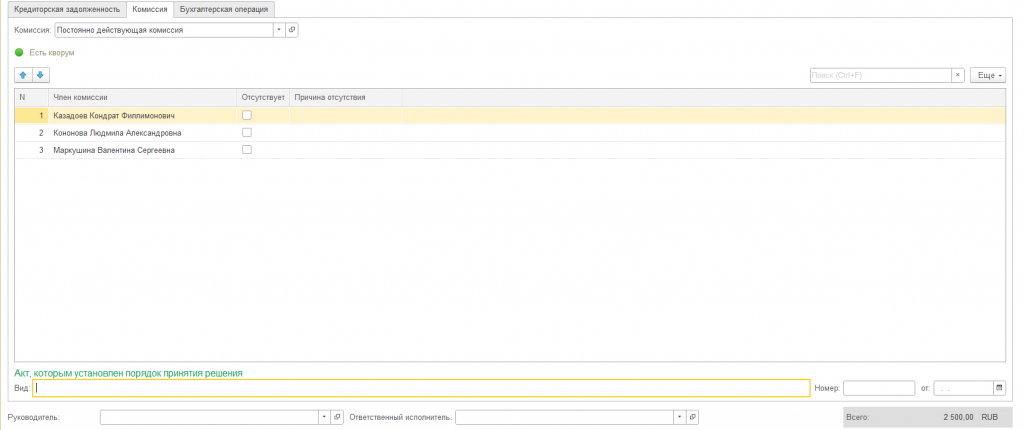Click the row number cell 3
Screen dimensions: 1024x430
coord(32,150)
